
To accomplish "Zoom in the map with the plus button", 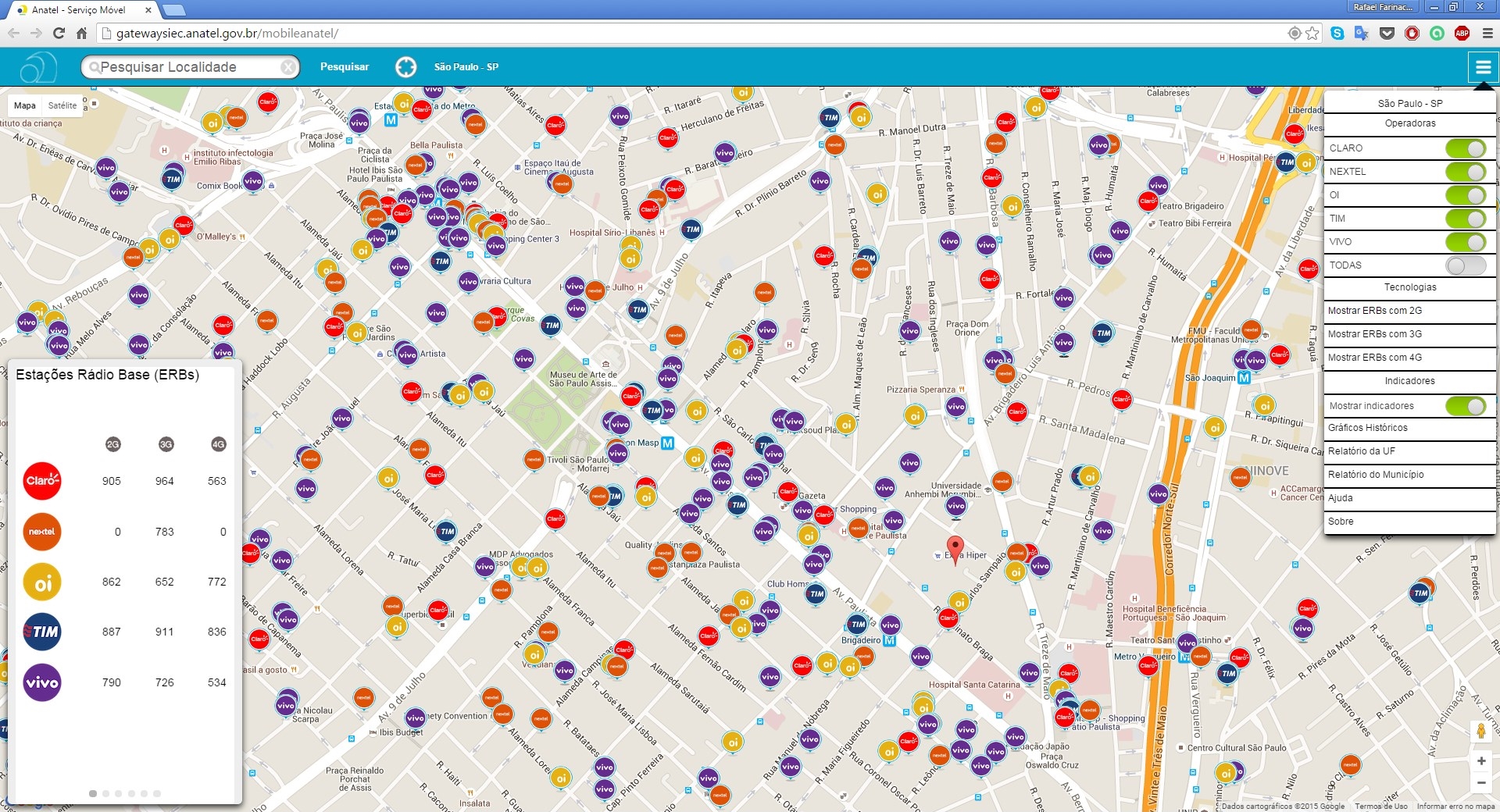I will 1480,760.
